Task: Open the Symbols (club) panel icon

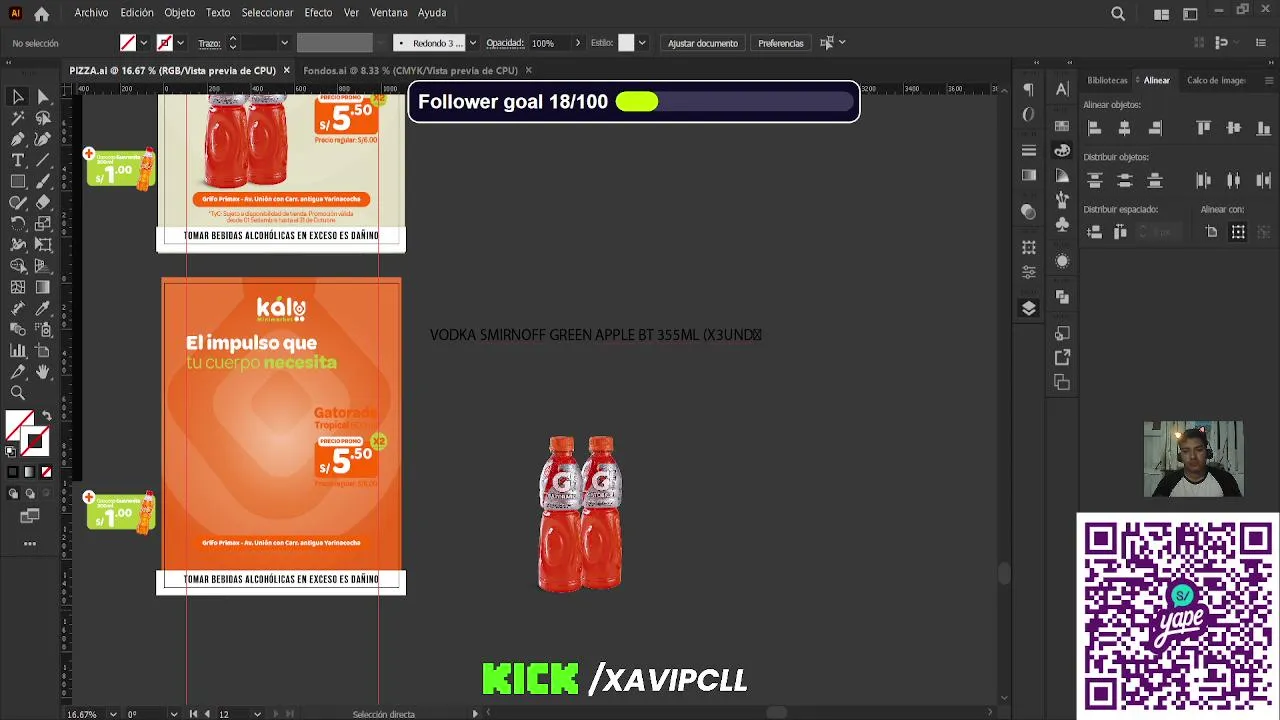Action: 1062,224
